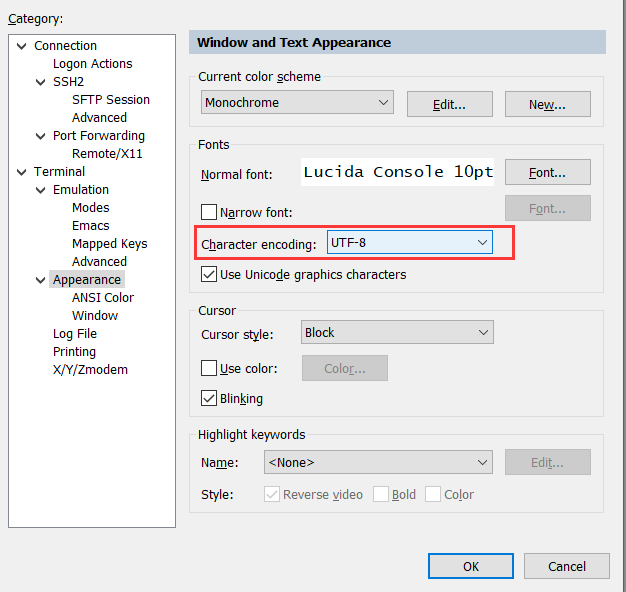The image size is (626, 592).
Task: Select Printing category
Action: pos(74,352)
